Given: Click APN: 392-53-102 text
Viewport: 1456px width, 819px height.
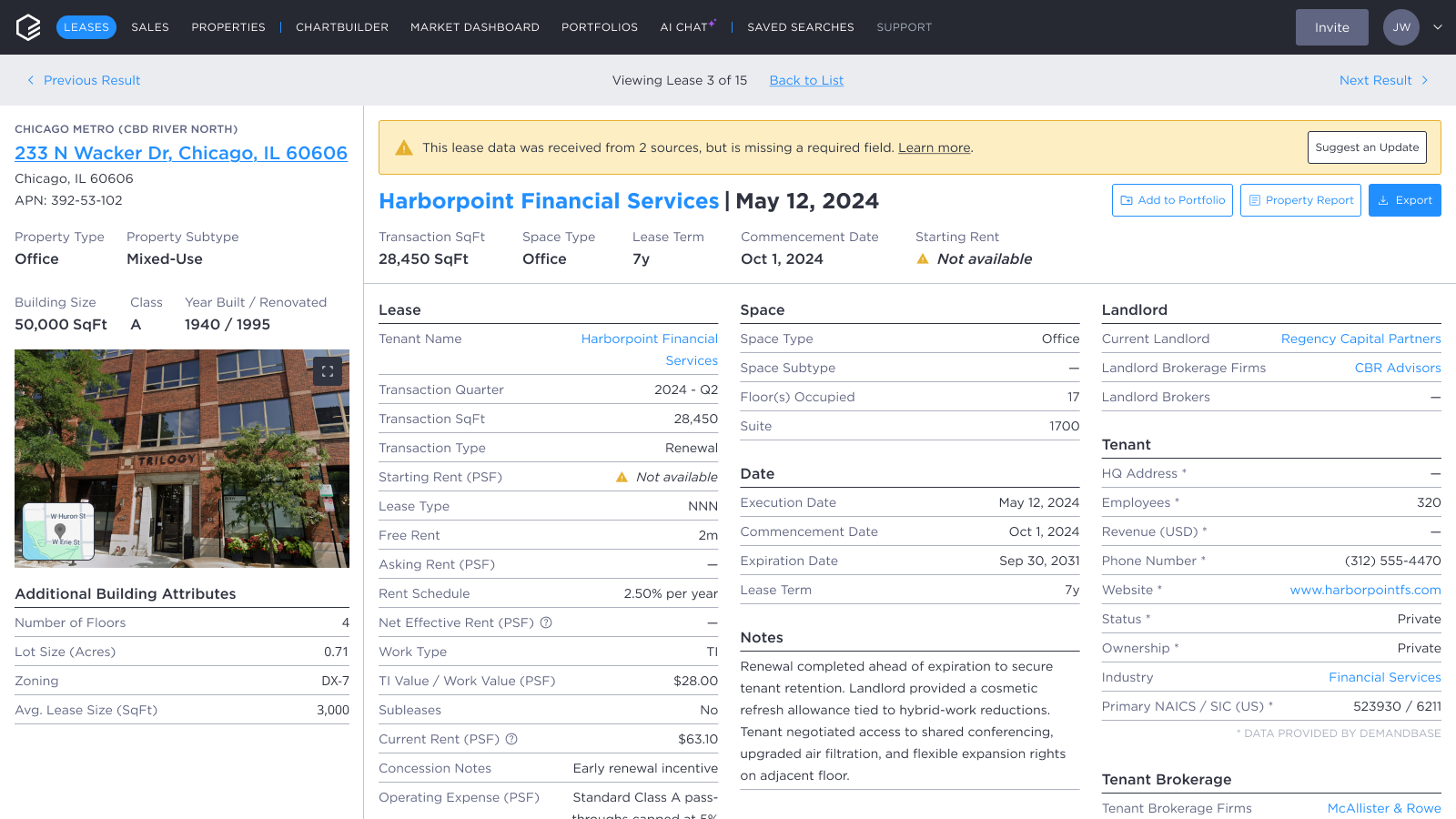Looking at the screenshot, I should pyautogui.click(x=68, y=200).
